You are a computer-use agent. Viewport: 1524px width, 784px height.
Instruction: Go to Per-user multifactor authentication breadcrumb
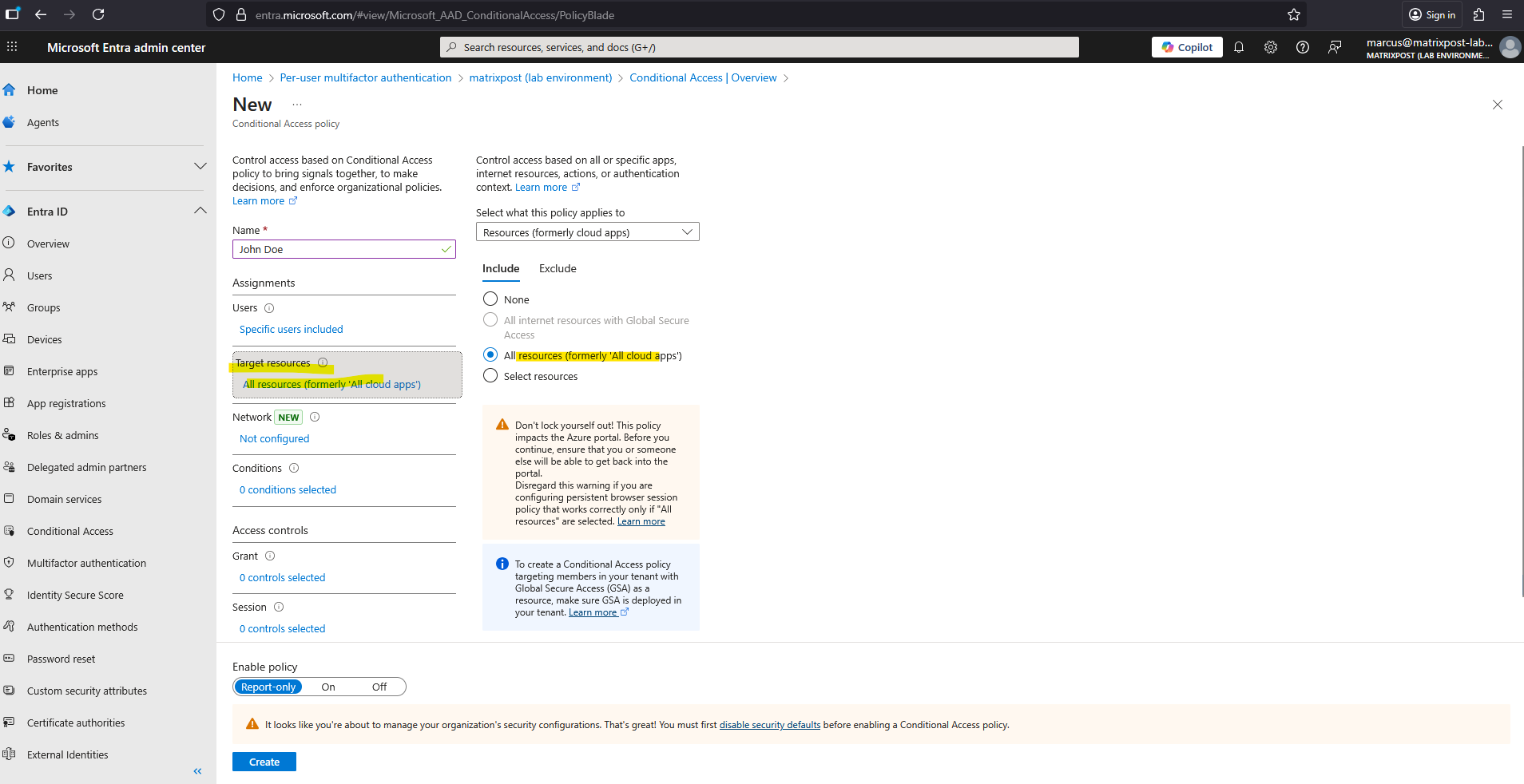click(x=366, y=77)
